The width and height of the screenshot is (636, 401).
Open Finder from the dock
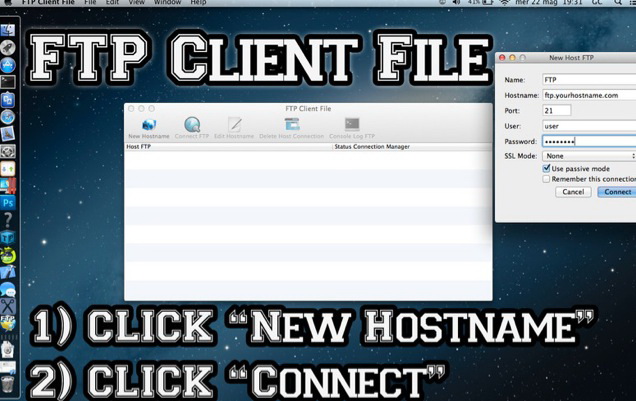[x=8, y=30]
